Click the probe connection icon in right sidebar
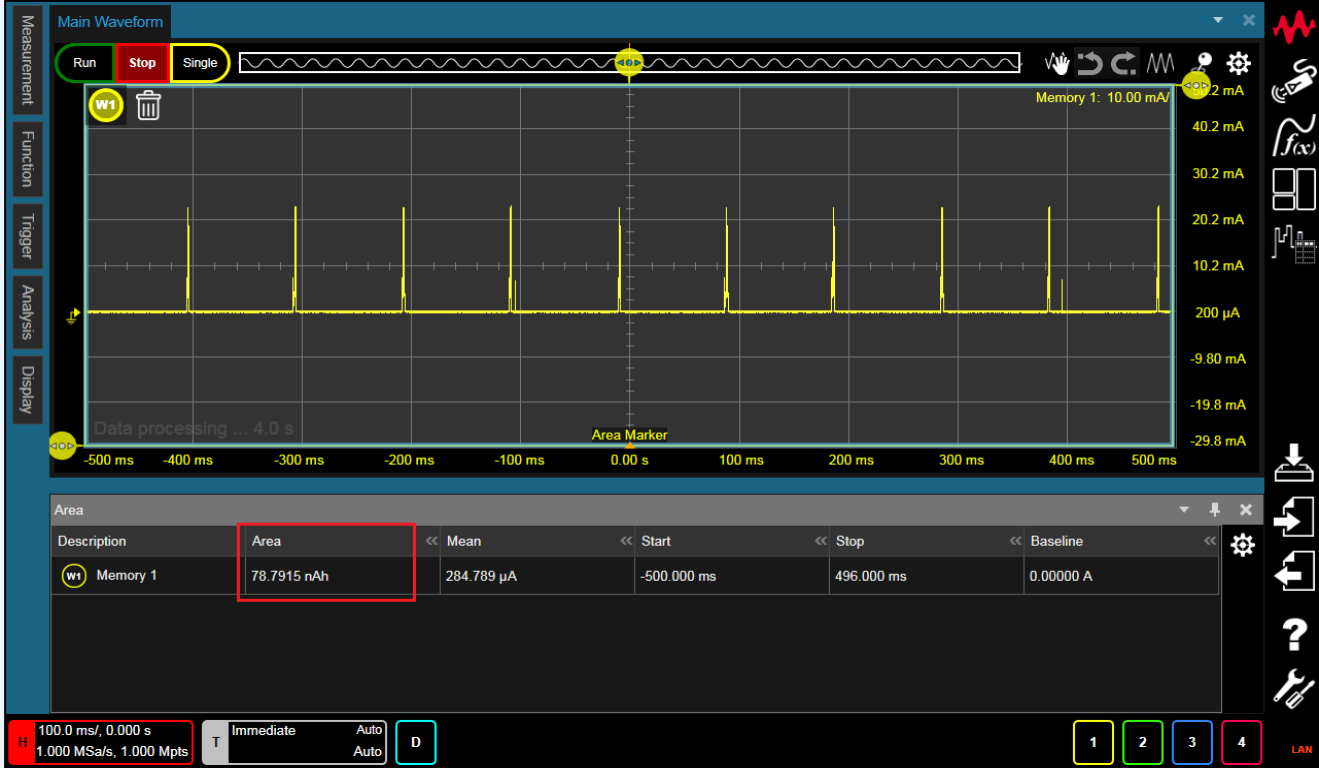This screenshot has width=1319, height=768. click(1293, 81)
